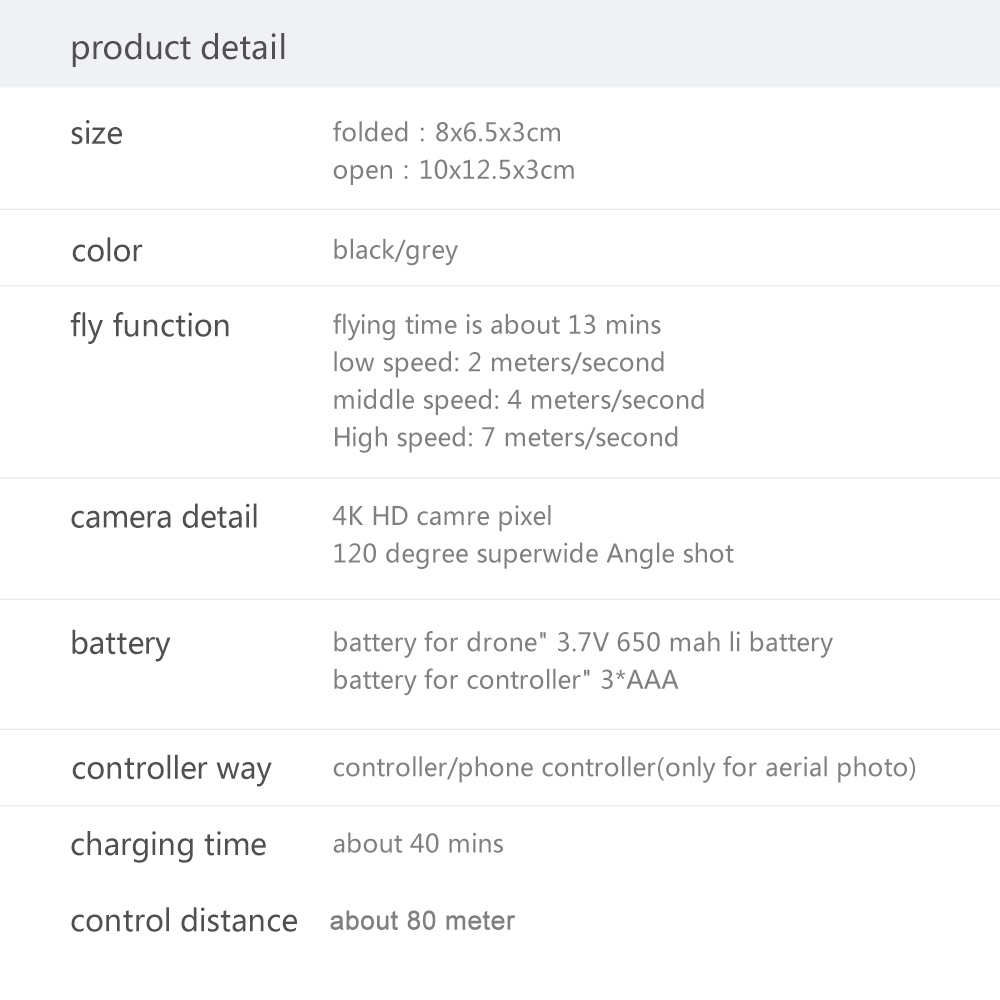Viewport: 1000px width, 1000px height.
Task: Select the open size 10x12.5x3cm text
Action: (x=453, y=170)
